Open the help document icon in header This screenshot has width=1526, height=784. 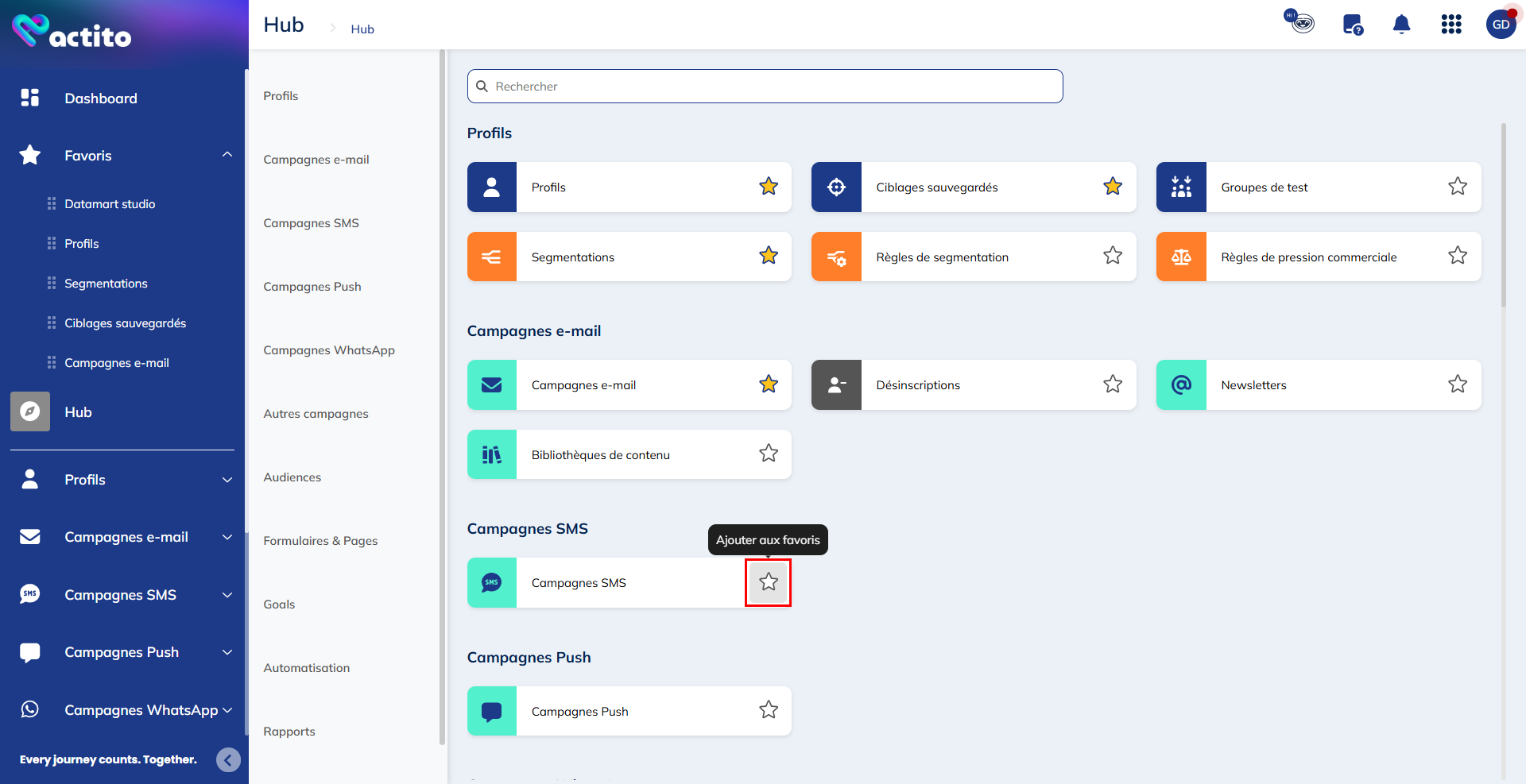1352,25
